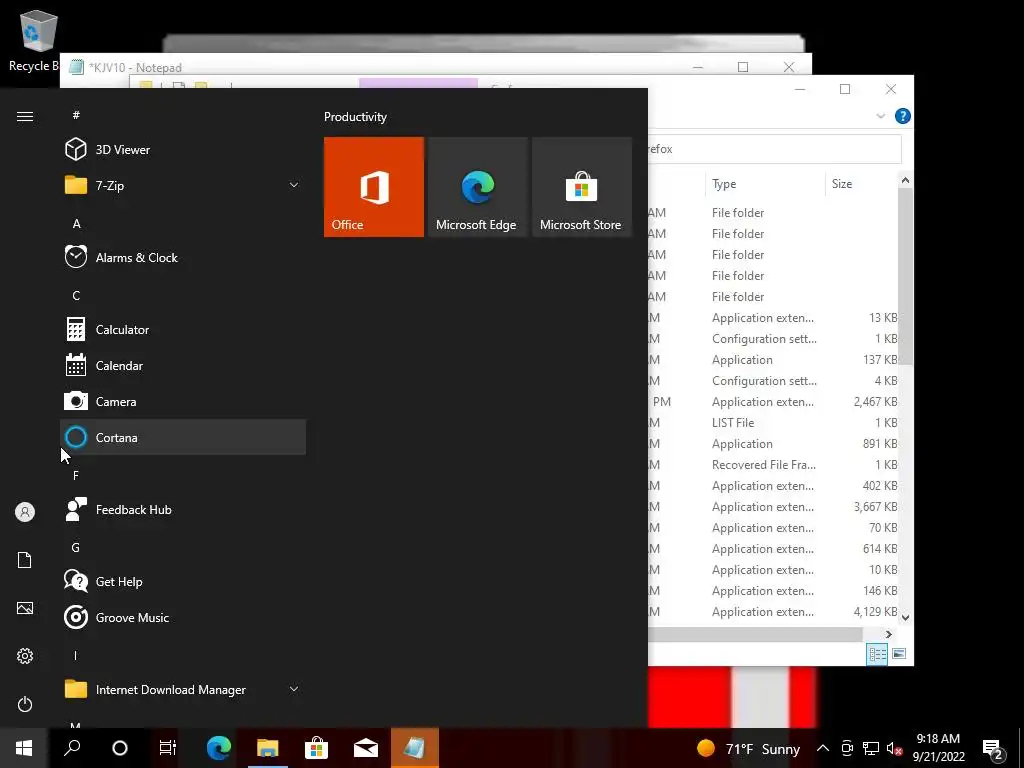1024x768 pixels.
Task: Expand the Explorer ribbon chevron
Action: coord(880,116)
